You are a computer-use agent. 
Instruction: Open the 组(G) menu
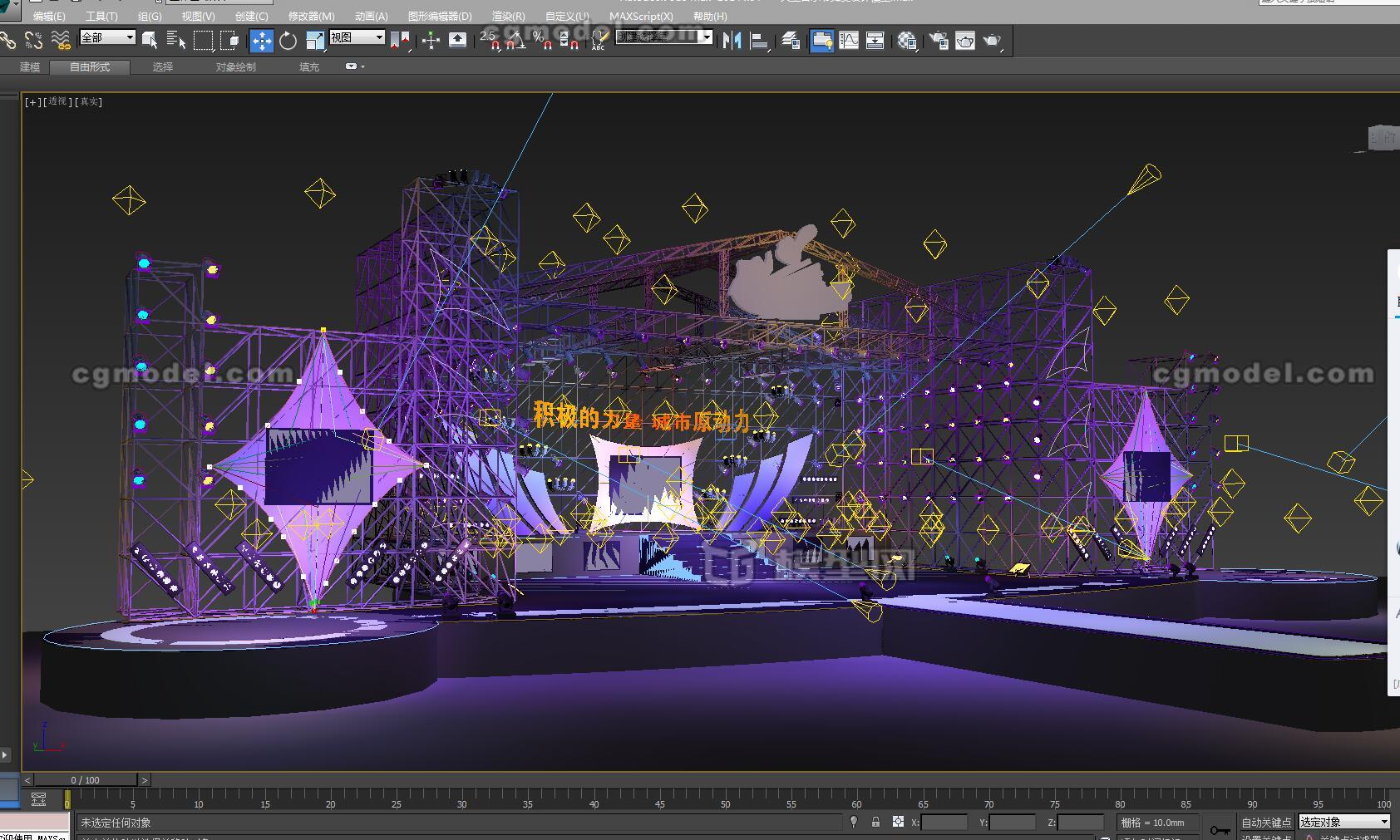(x=150, y=16)
